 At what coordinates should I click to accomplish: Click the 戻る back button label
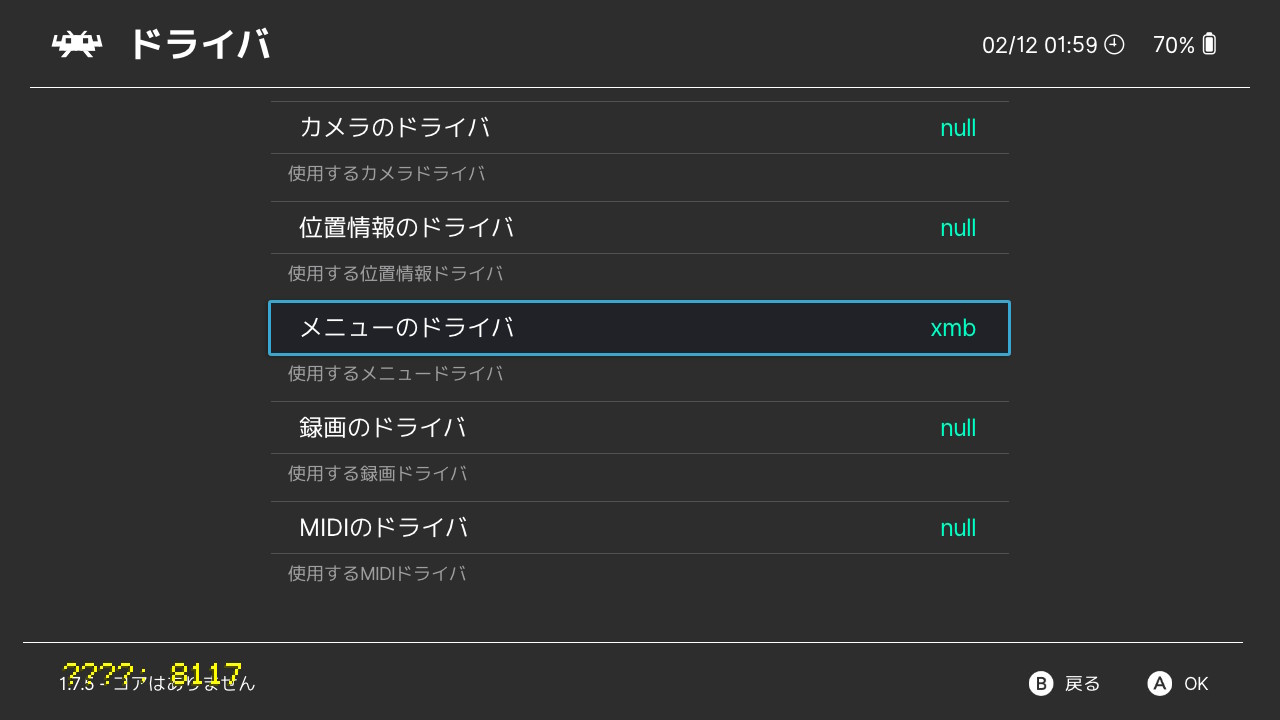[1082, 684]
